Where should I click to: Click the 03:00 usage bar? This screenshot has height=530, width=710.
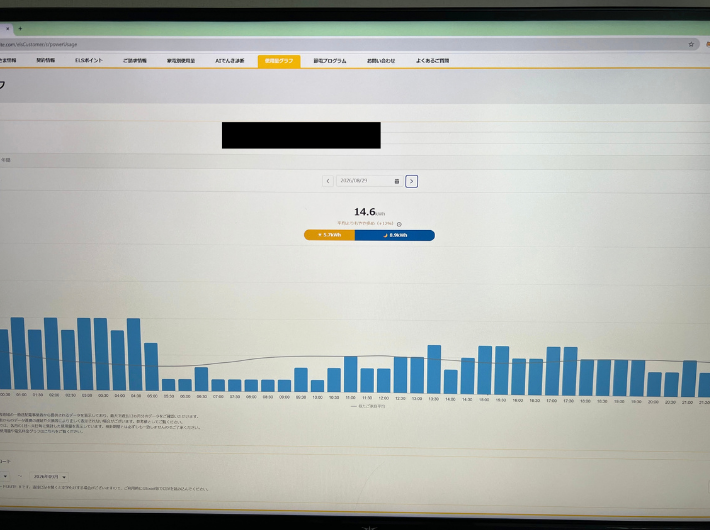(84, 354)
